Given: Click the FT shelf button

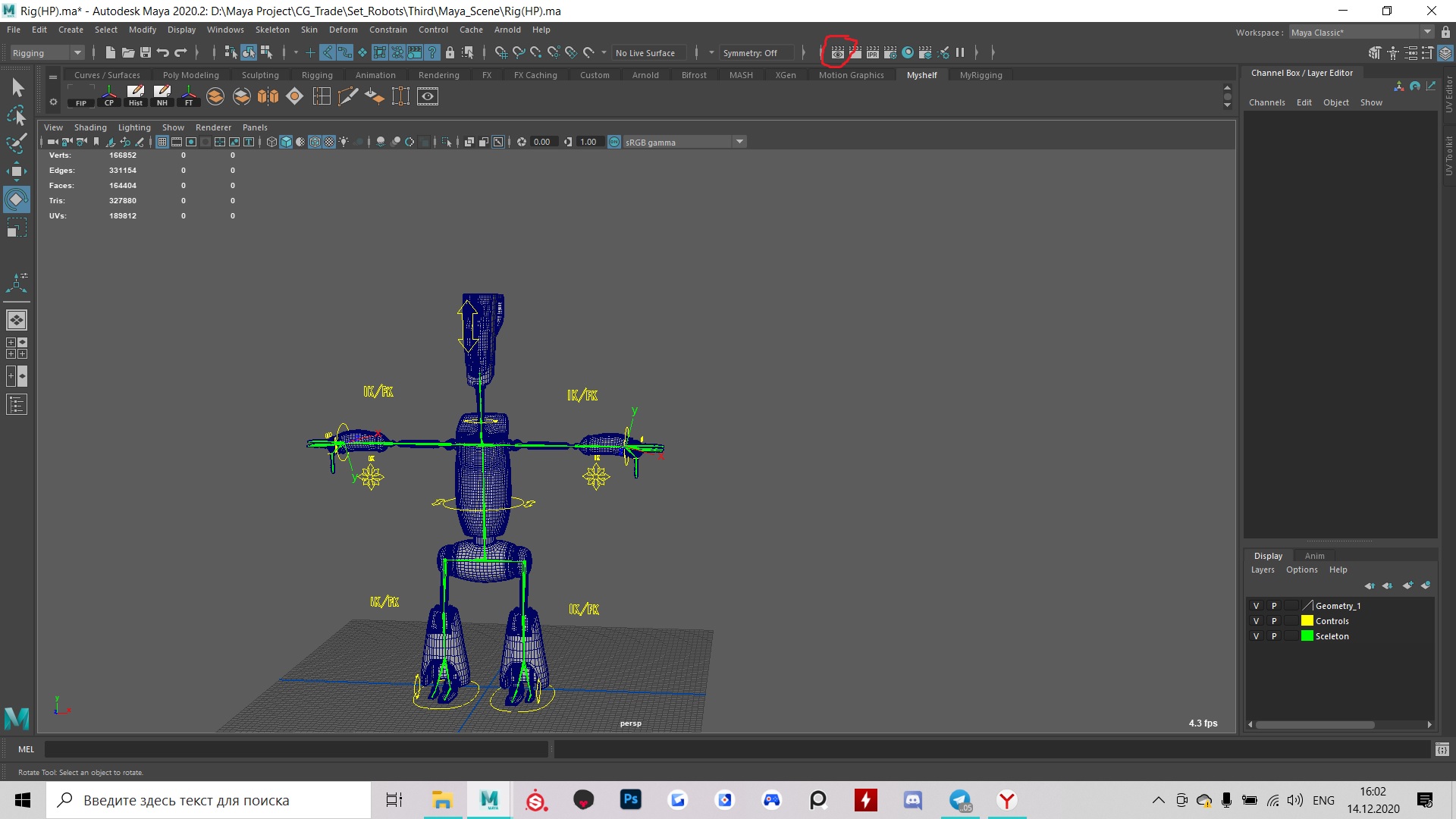Looking at the screenshot, I should pos(189,96).
